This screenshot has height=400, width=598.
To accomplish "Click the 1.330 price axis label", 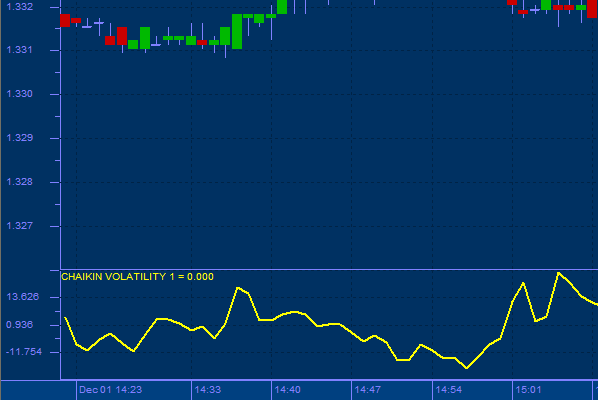I will [19, 94].
